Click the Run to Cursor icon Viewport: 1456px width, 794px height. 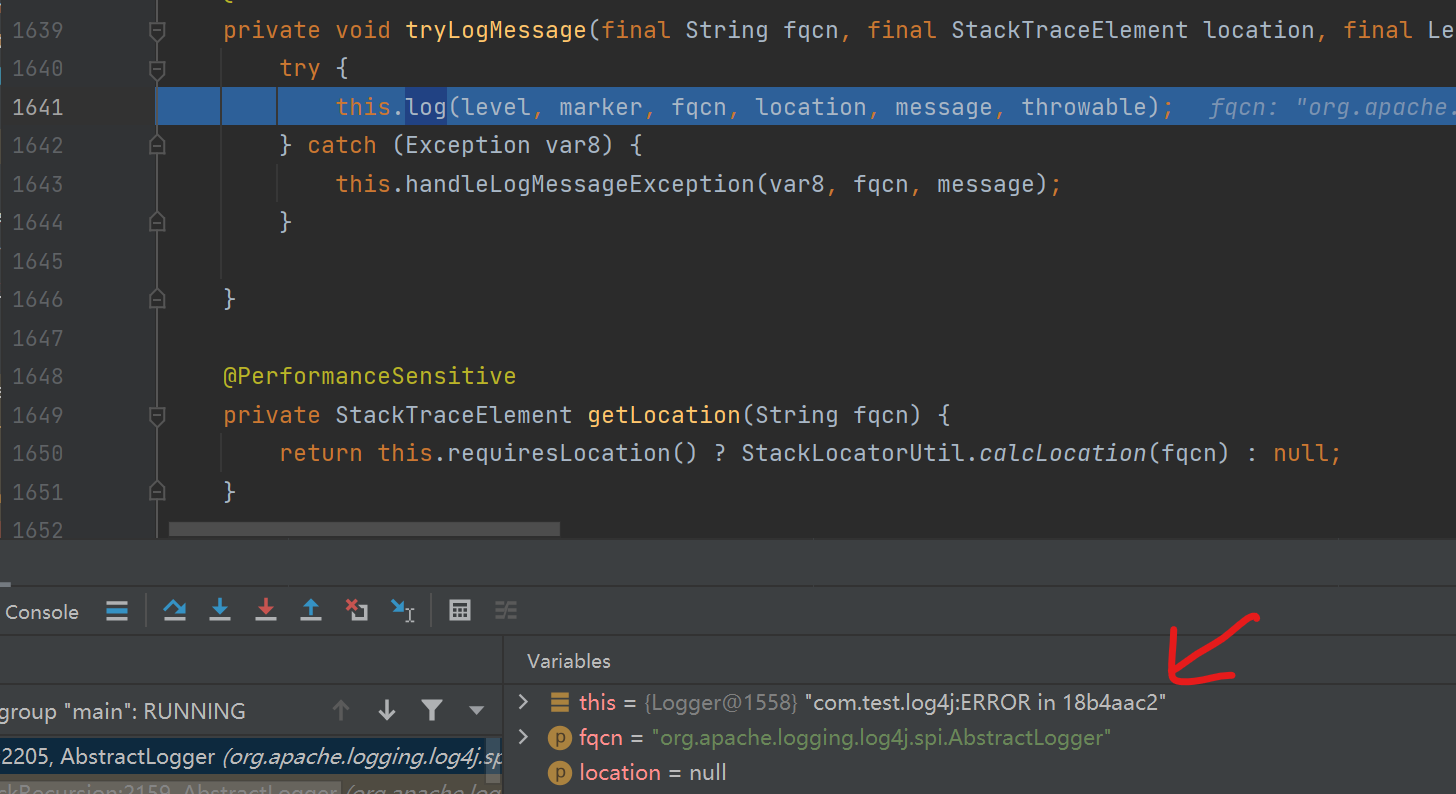click(x=403, y=610)
